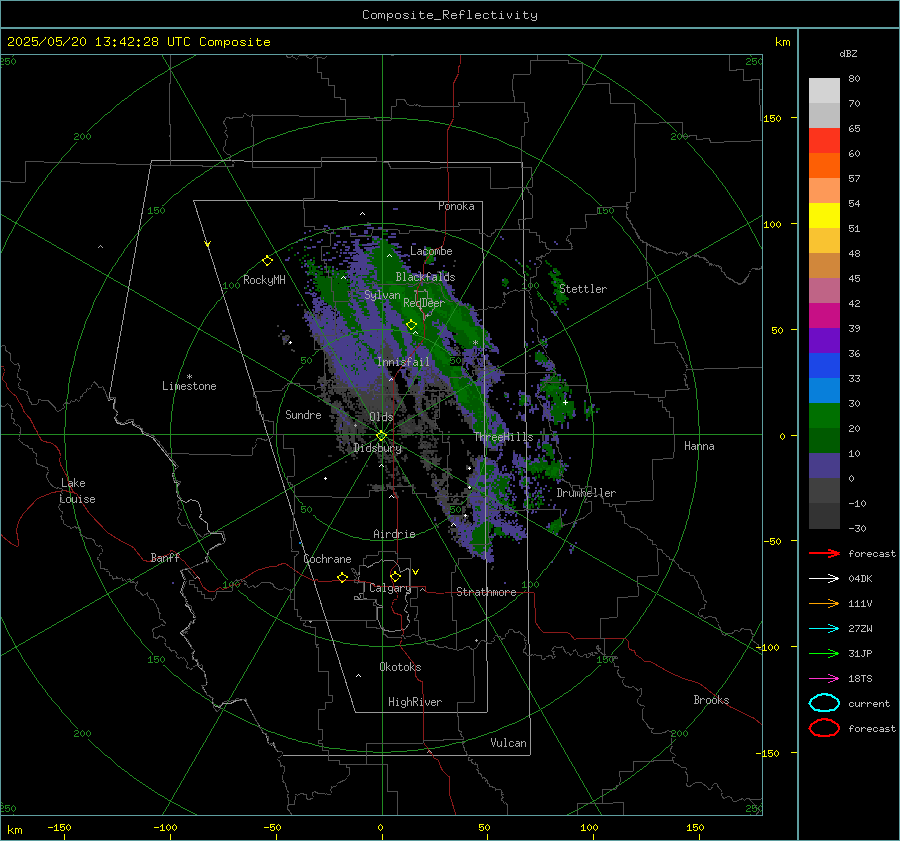900x841 pixels.
Task: Click the Hanna city label
Action: pos(699,446)
